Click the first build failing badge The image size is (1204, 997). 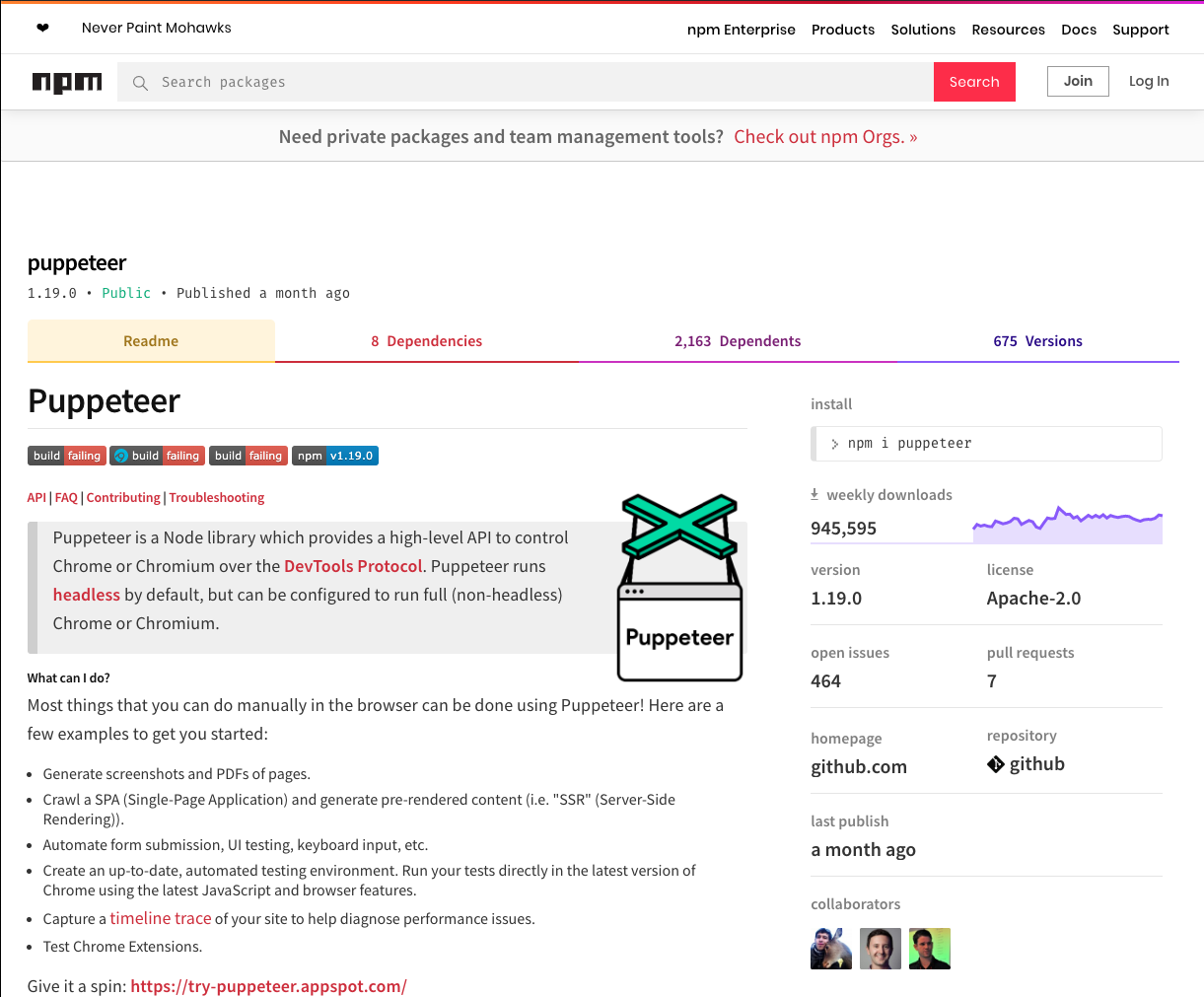(x=66, y=456)
